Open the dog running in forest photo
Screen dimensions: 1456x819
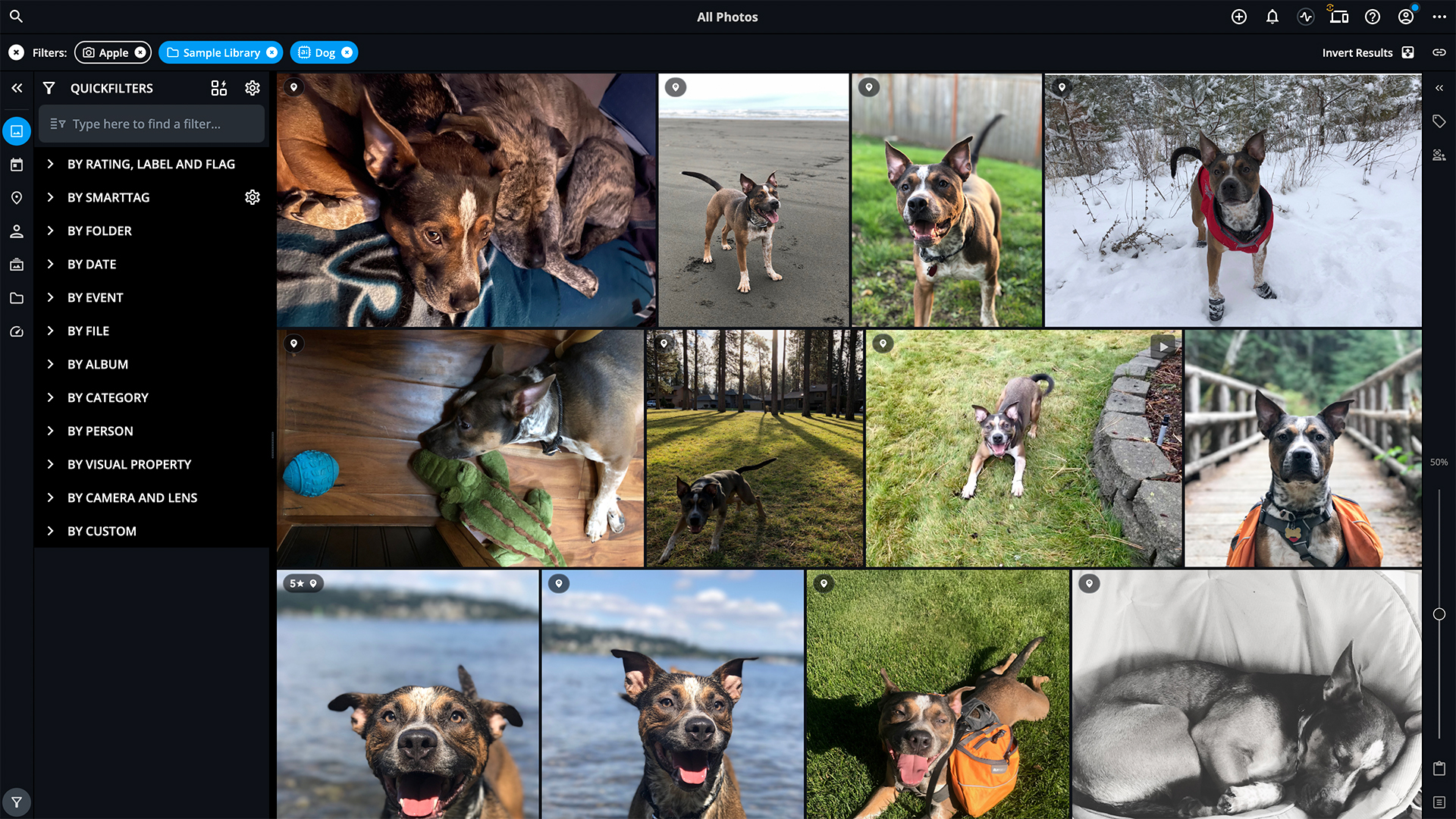[x=755, y=448]
